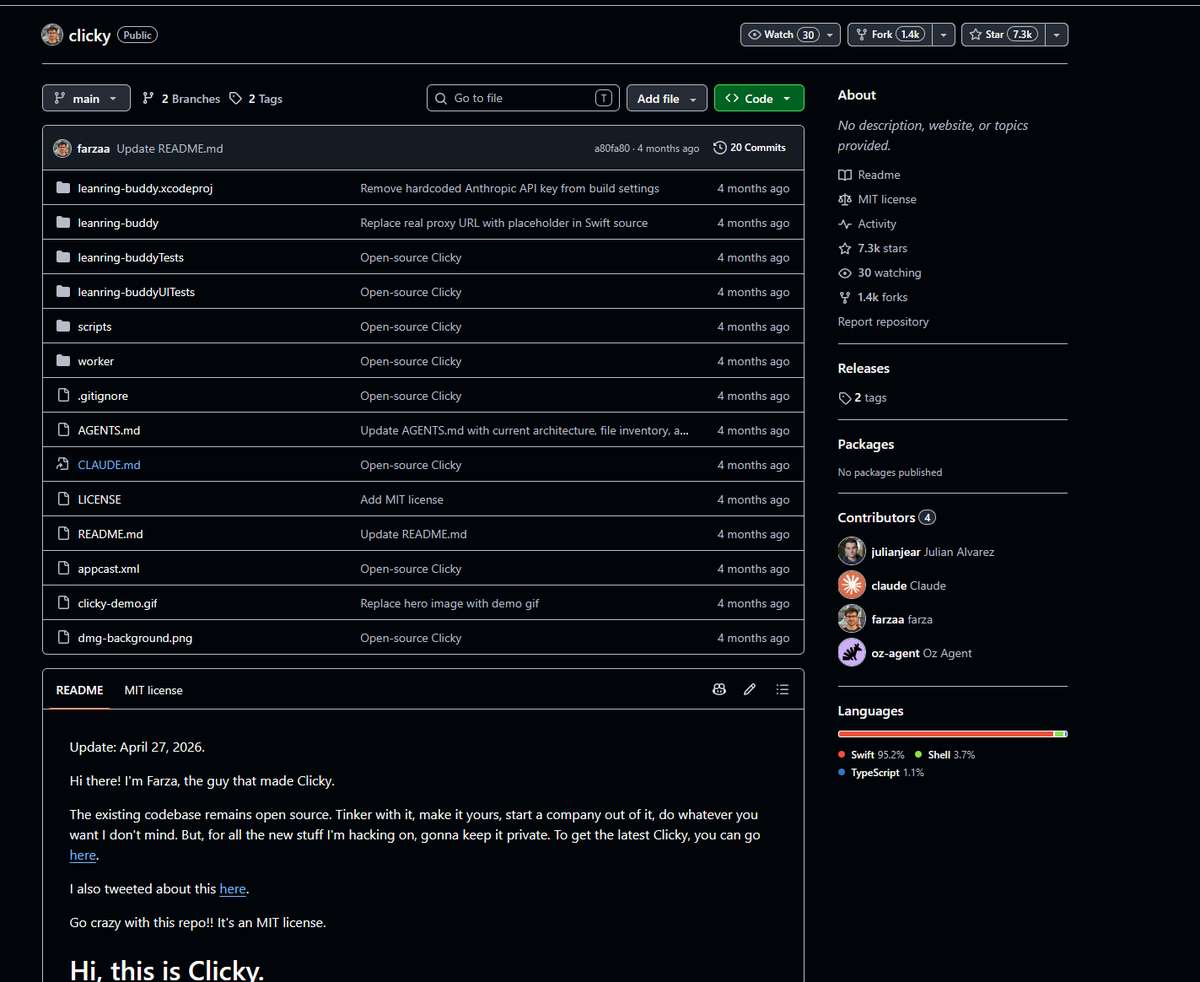Viewport: 1200px width, 982px height.
Task: Star the clicky repository
Action: [x=1004, y=35]
